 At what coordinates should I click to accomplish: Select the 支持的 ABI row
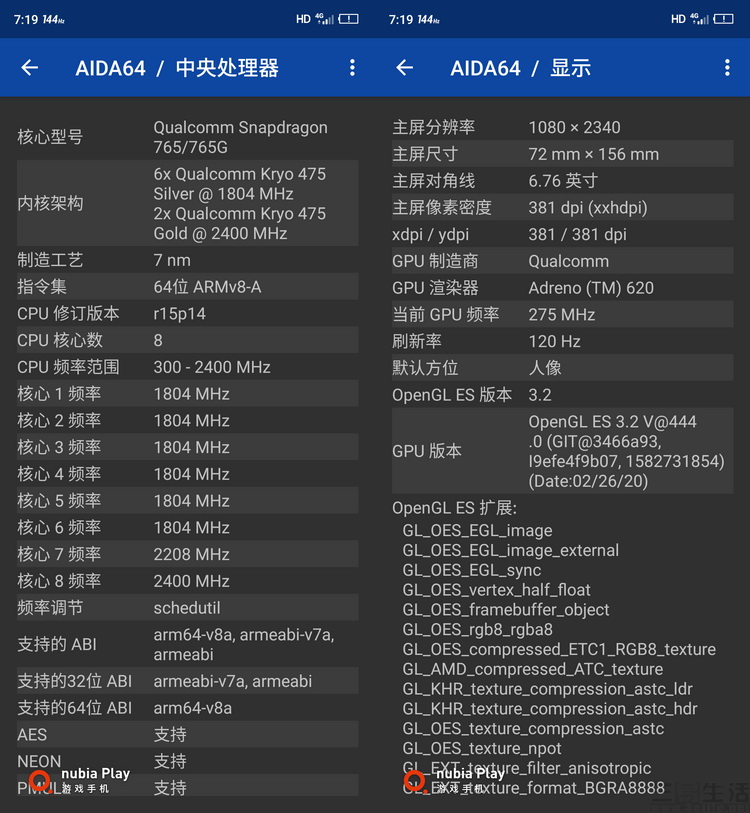click(188, 644)
